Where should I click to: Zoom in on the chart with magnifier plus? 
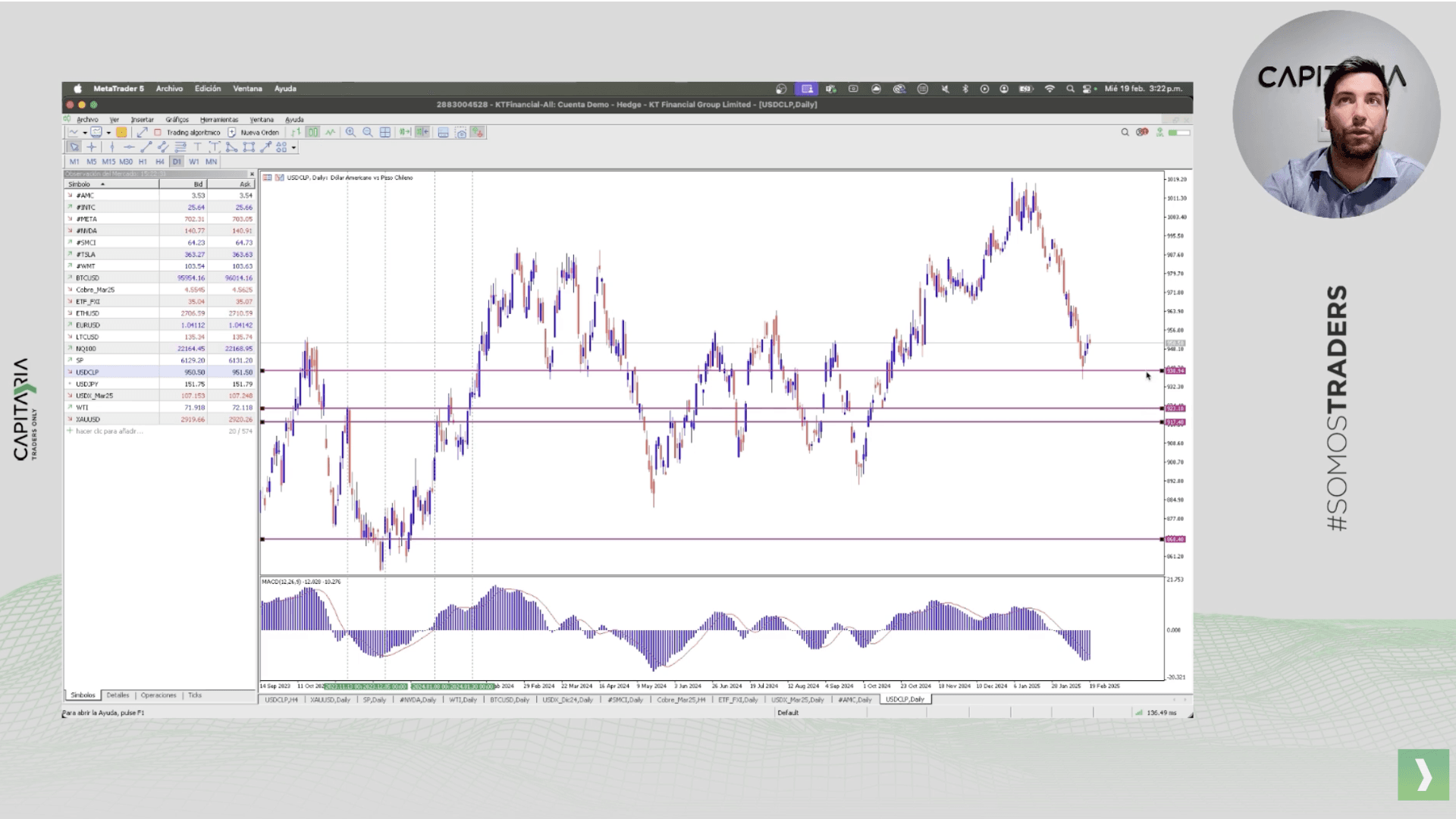350,132
